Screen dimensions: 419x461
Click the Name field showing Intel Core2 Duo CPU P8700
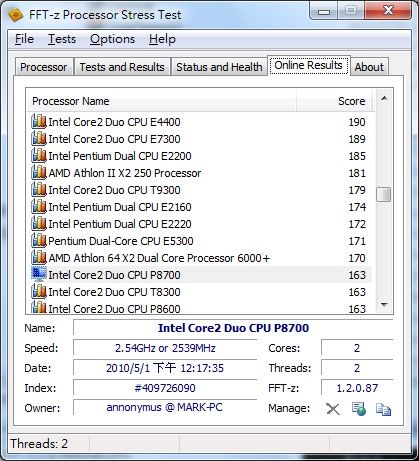coord(233,328)
